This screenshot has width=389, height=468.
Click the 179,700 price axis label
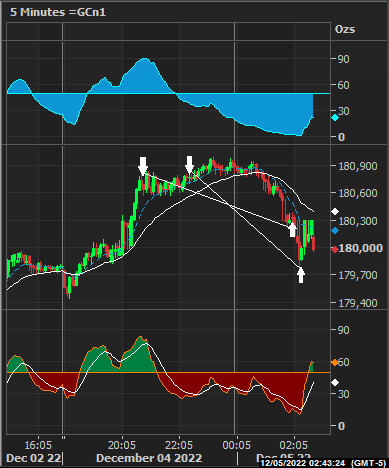click(358, 275)
